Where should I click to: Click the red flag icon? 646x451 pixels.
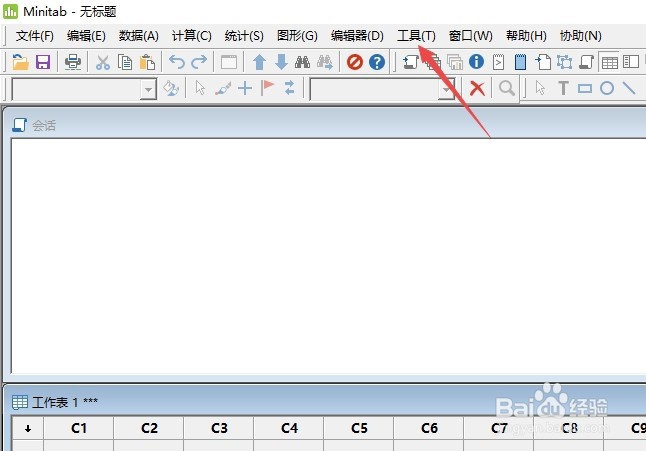tap(267, 88)
